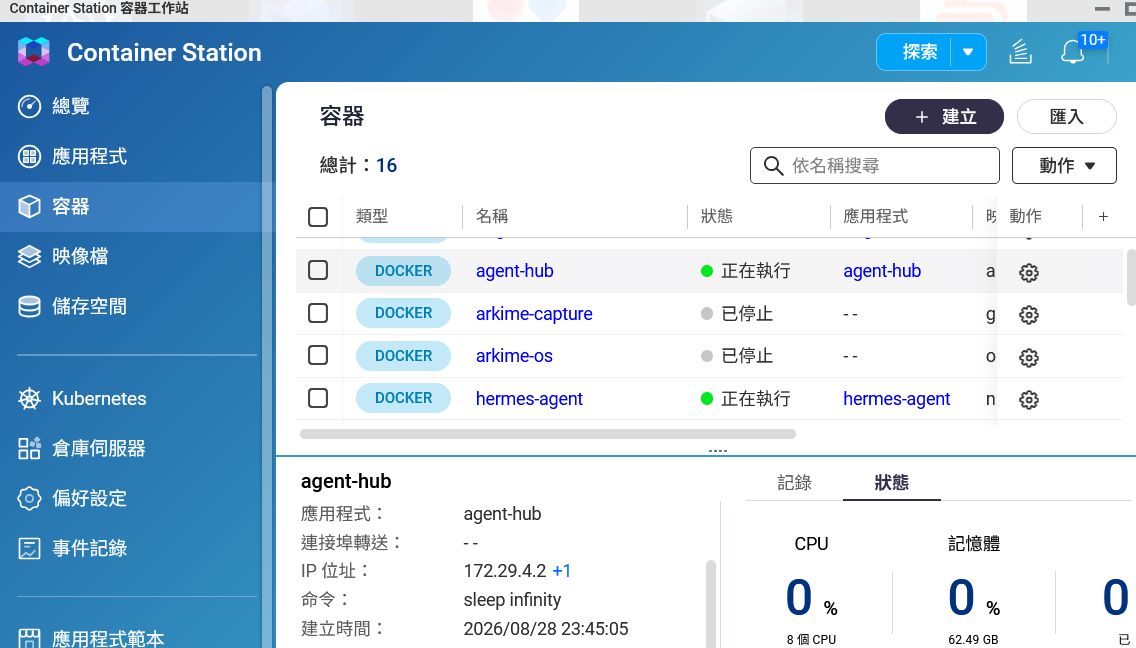Open the hermes-agent container link
This screenshot has height=648, width=1136.
(x=529, y=399)
